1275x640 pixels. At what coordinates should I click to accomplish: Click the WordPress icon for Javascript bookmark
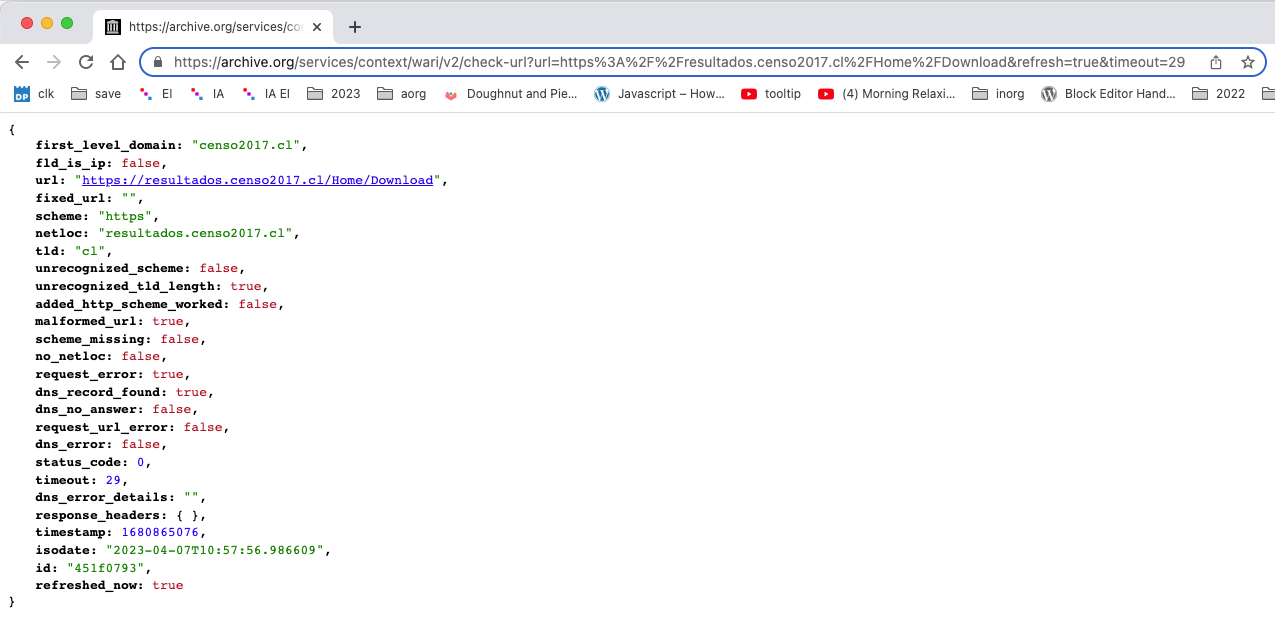pyautogui.click(x=602, y=93)
